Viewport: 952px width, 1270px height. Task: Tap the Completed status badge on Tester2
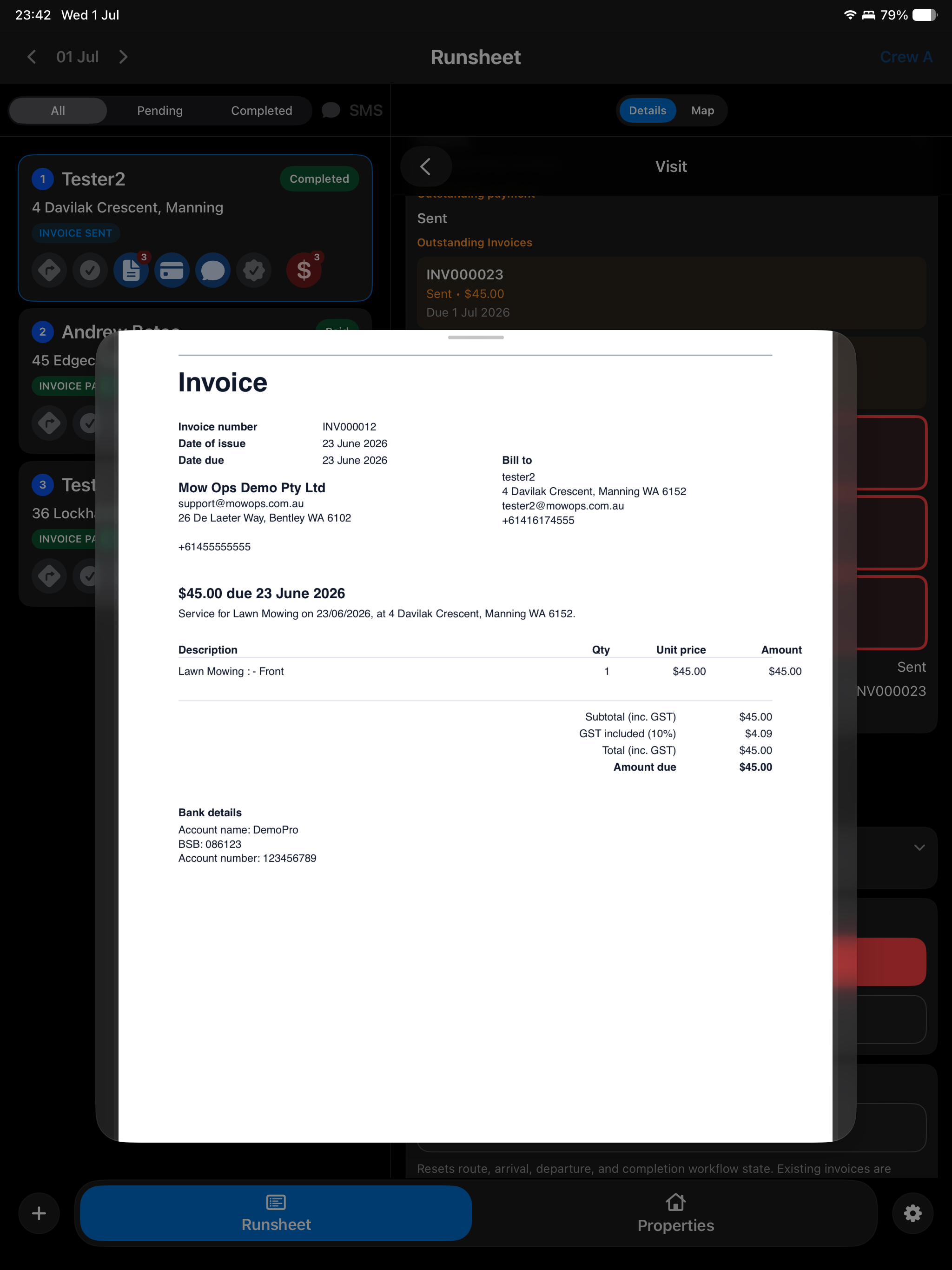pos(319,179)
